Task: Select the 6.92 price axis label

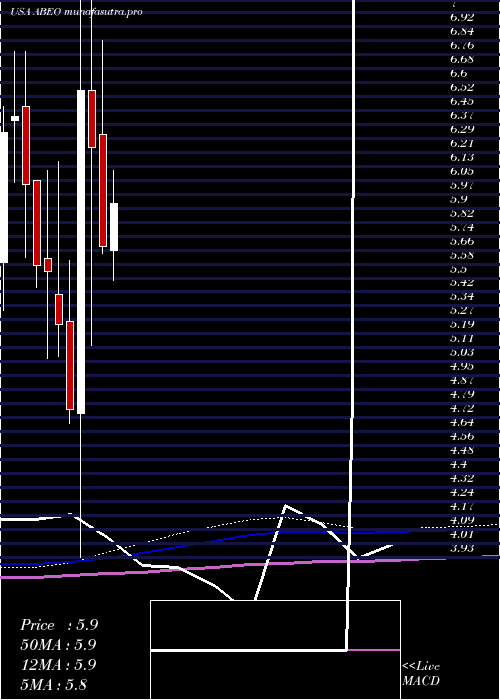Action: [462, 18]
